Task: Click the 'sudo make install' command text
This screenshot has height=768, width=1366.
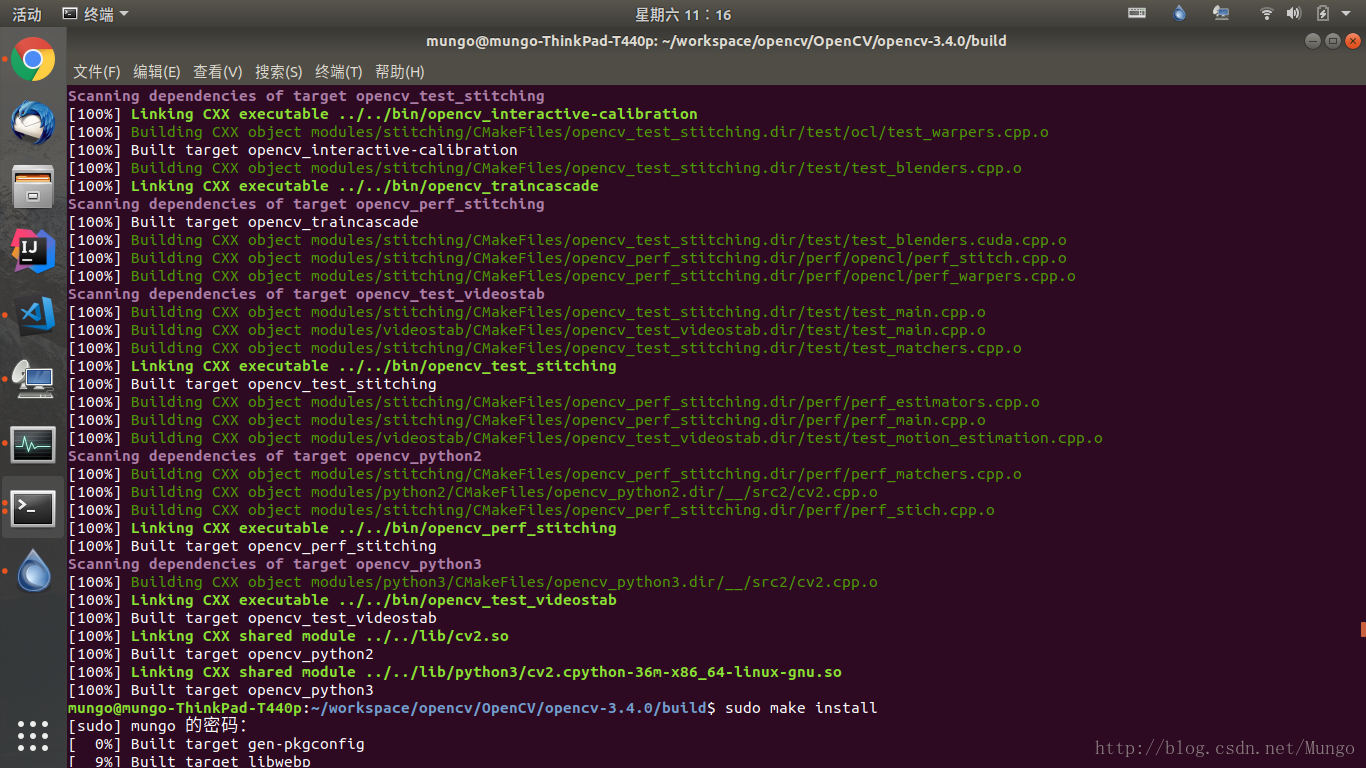Action: point(801,708)
